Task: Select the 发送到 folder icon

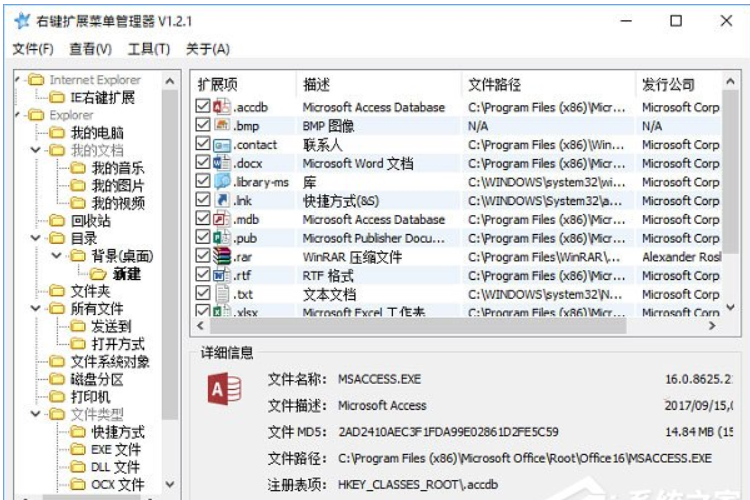Action: [77, 326]
